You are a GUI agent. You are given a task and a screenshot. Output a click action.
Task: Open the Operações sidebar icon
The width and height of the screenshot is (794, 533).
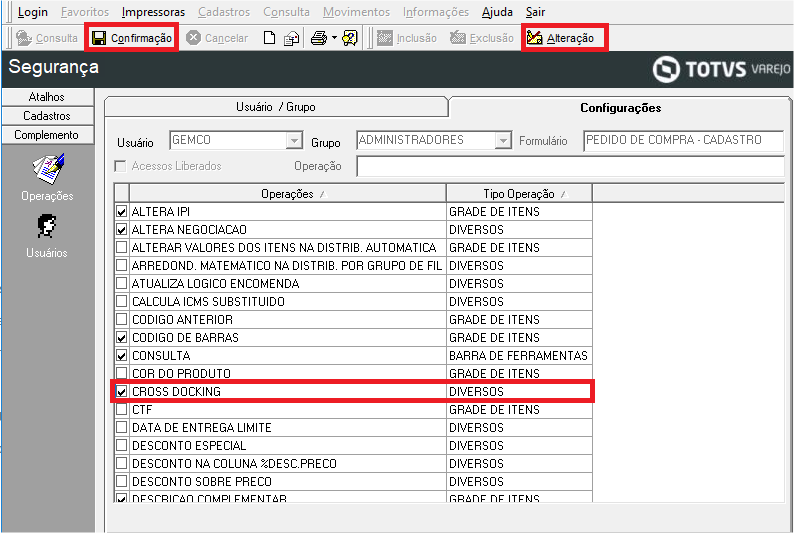tap(48, 169)
